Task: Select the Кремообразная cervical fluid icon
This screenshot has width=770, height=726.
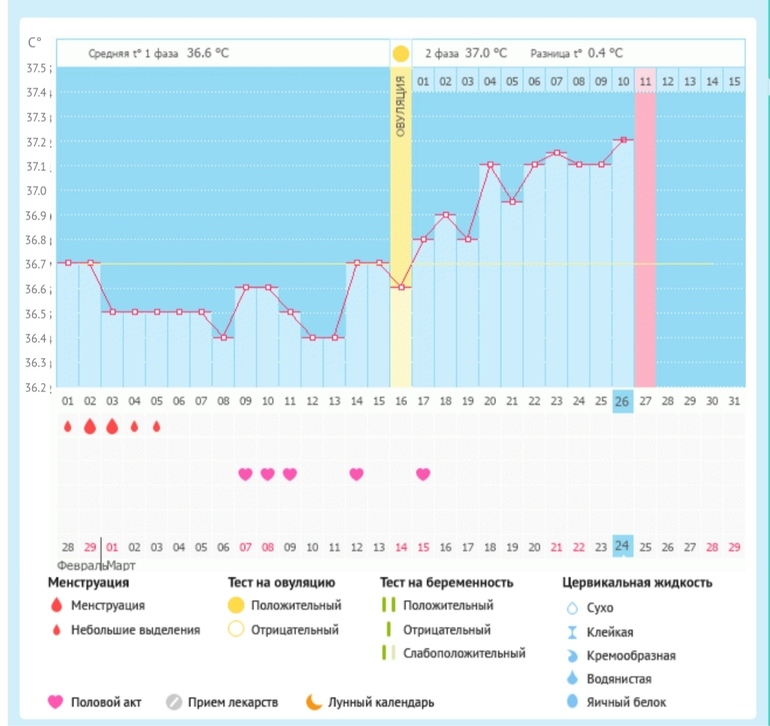Action: pyautogui.click(x=572, y=656)
